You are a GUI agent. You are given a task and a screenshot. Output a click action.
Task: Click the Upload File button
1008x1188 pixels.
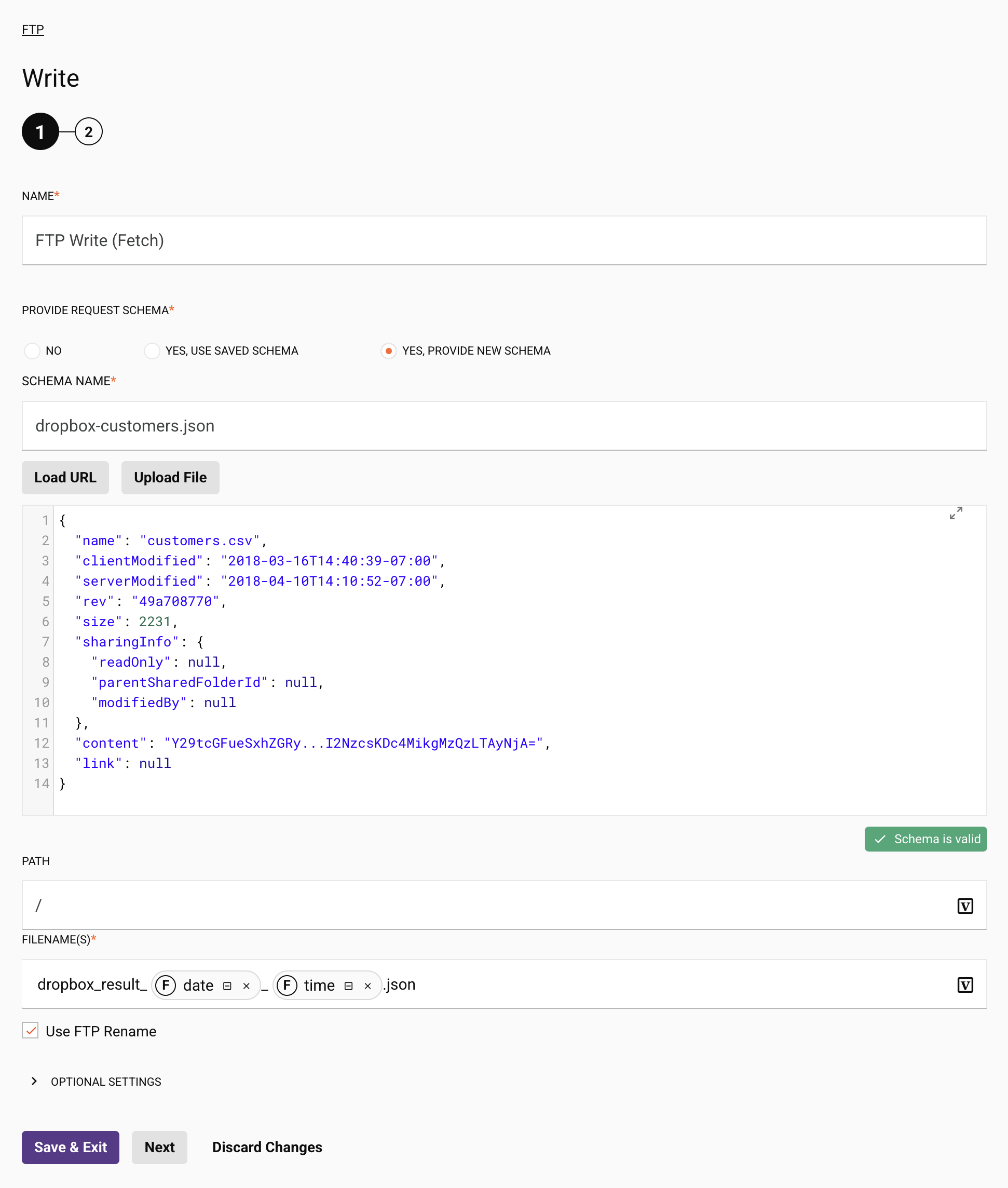(170, 477)
